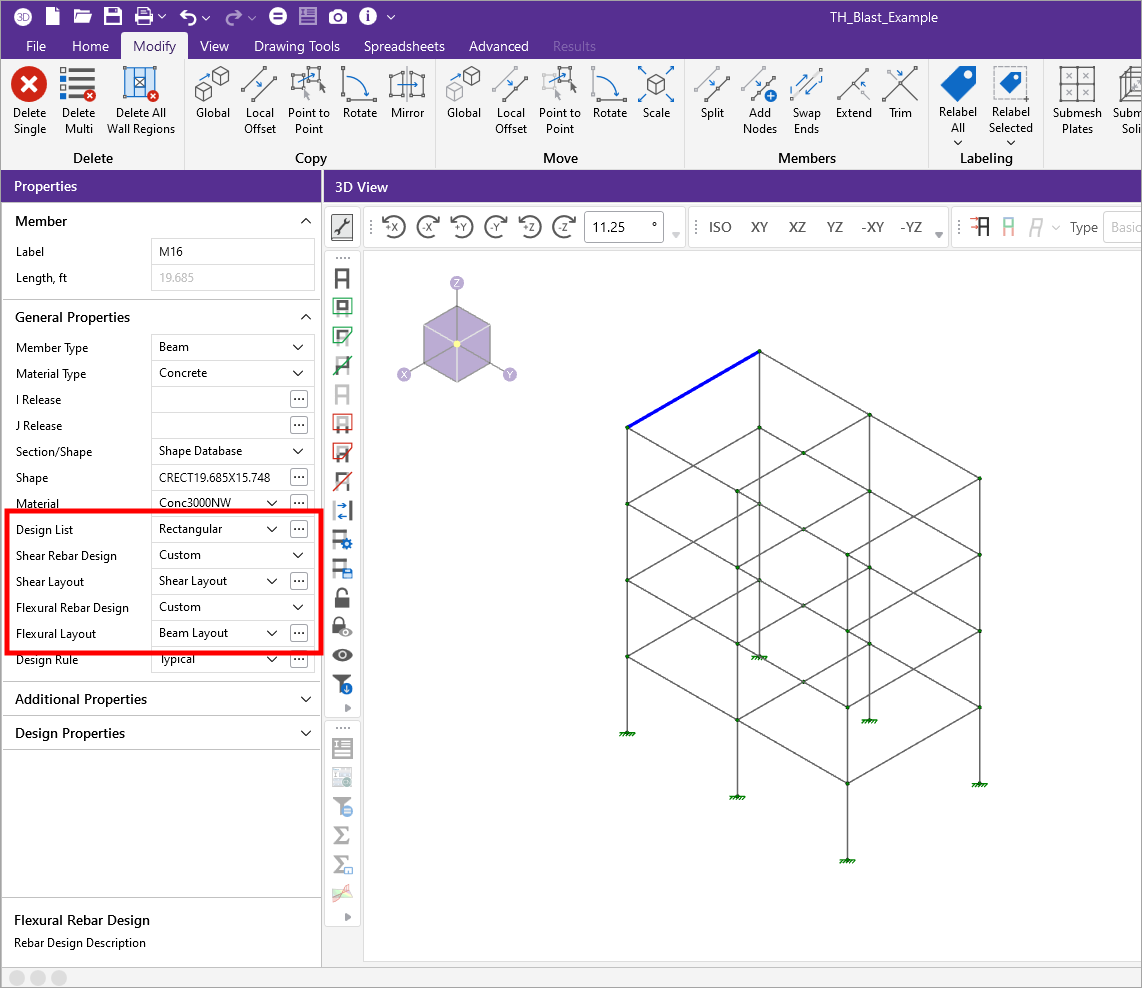This screenshot has width=1142, height=988.
Task: Click the camera snapshot icon in title bar
Action: pos(338,17)
